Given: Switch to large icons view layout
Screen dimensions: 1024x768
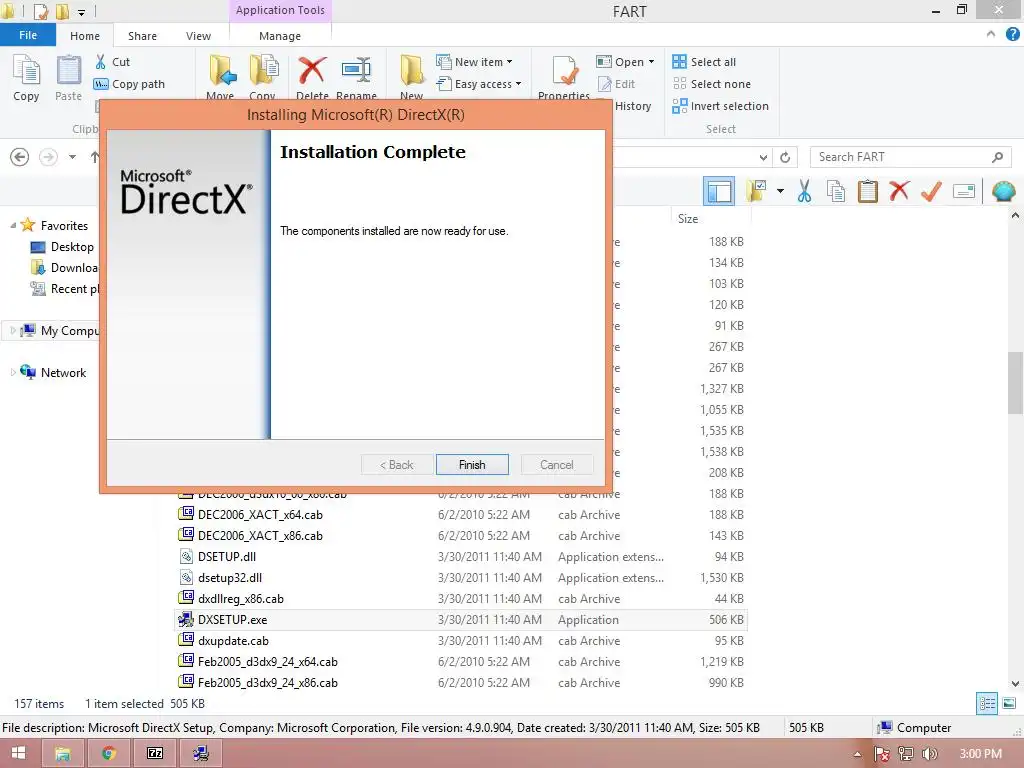Looking at the screenshot, I should coord(1009,703).
